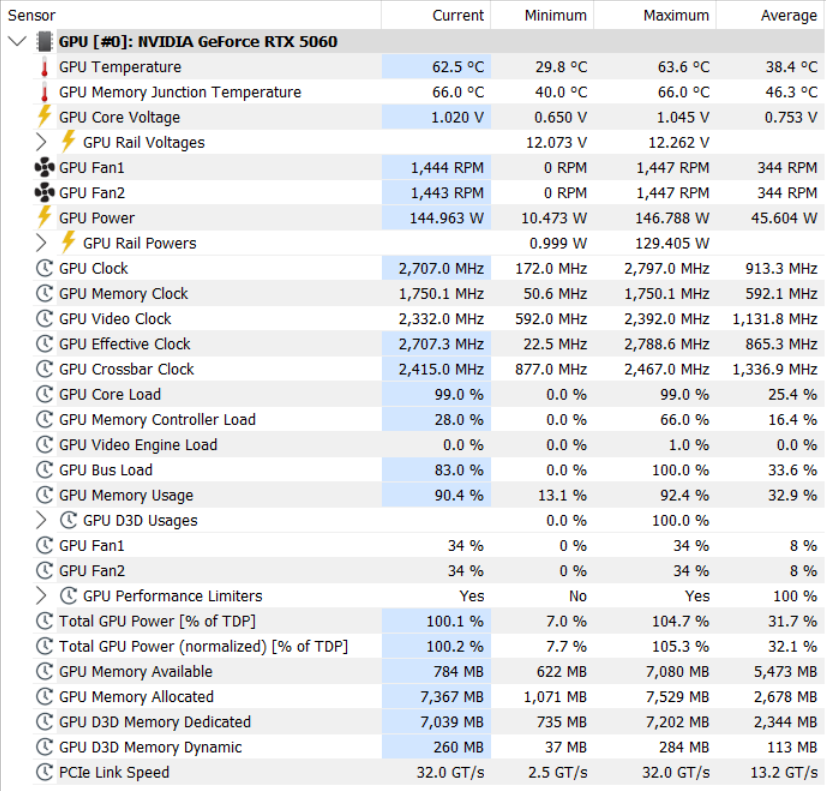Expand the GPU Rail Powers node
Image resolution: width=826 pixels, height=791 pixels.
(x=41, y=243)
